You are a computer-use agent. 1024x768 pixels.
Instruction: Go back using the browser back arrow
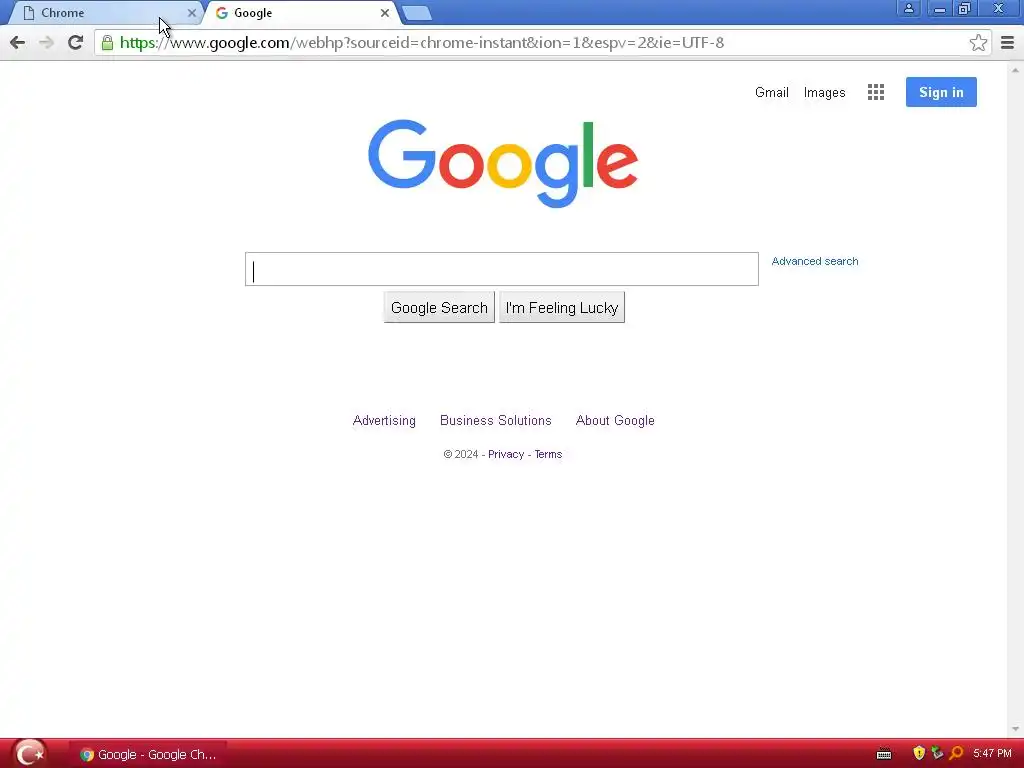[x=18, y=43]
